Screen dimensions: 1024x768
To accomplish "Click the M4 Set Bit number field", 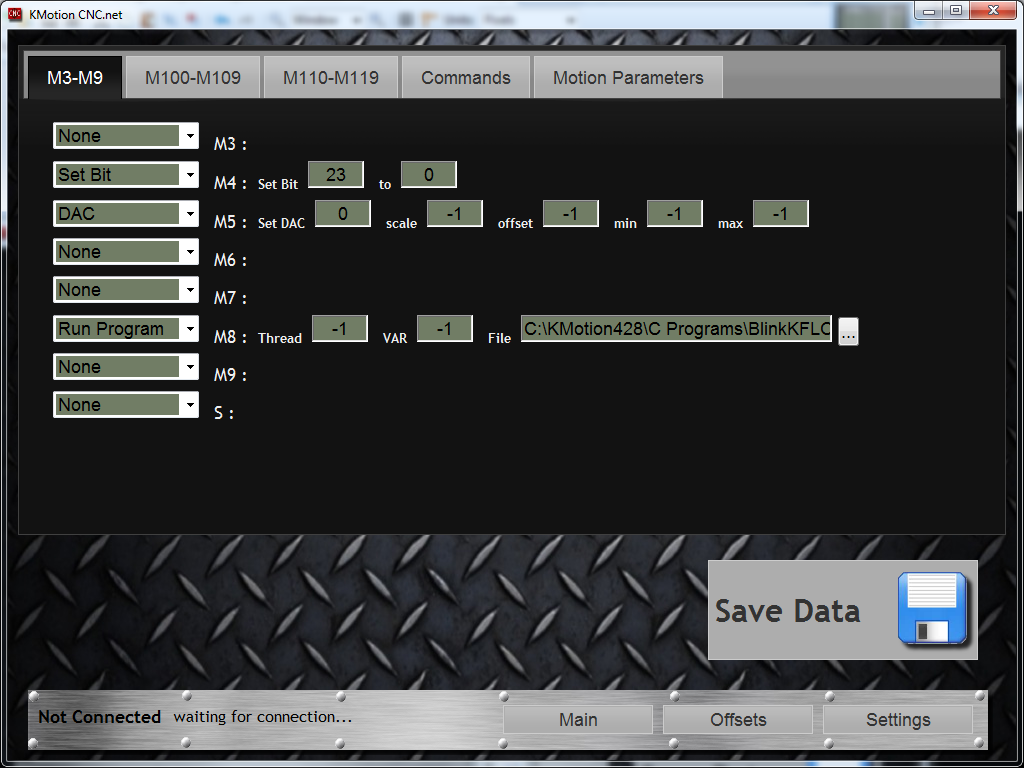I will (x=336, y=175).
